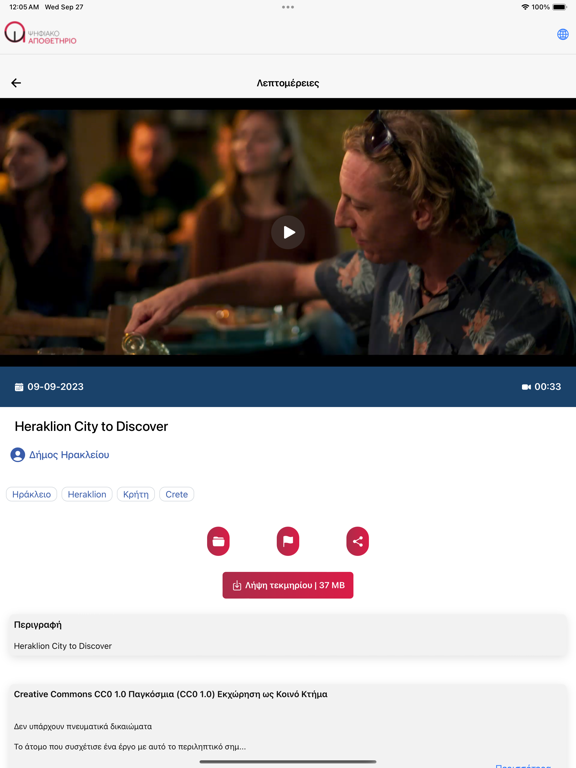Image resolution: width=576 pixels, height=768 pixels.
Task: Open the Δήμος Ηρακλείου author link
Action: [x=69, y=455]
